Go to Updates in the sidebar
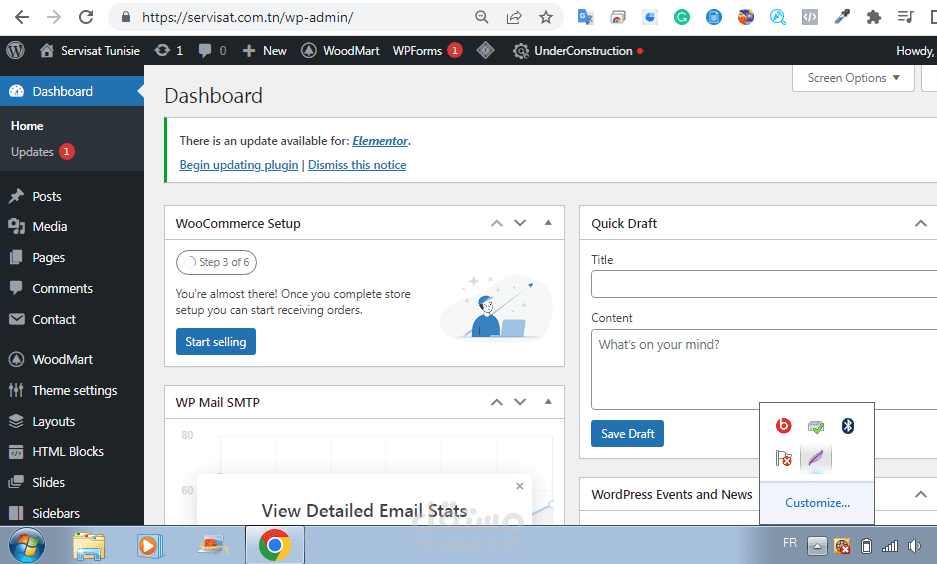This screenshot has width=937, height=564. click(x=42, y=152)
